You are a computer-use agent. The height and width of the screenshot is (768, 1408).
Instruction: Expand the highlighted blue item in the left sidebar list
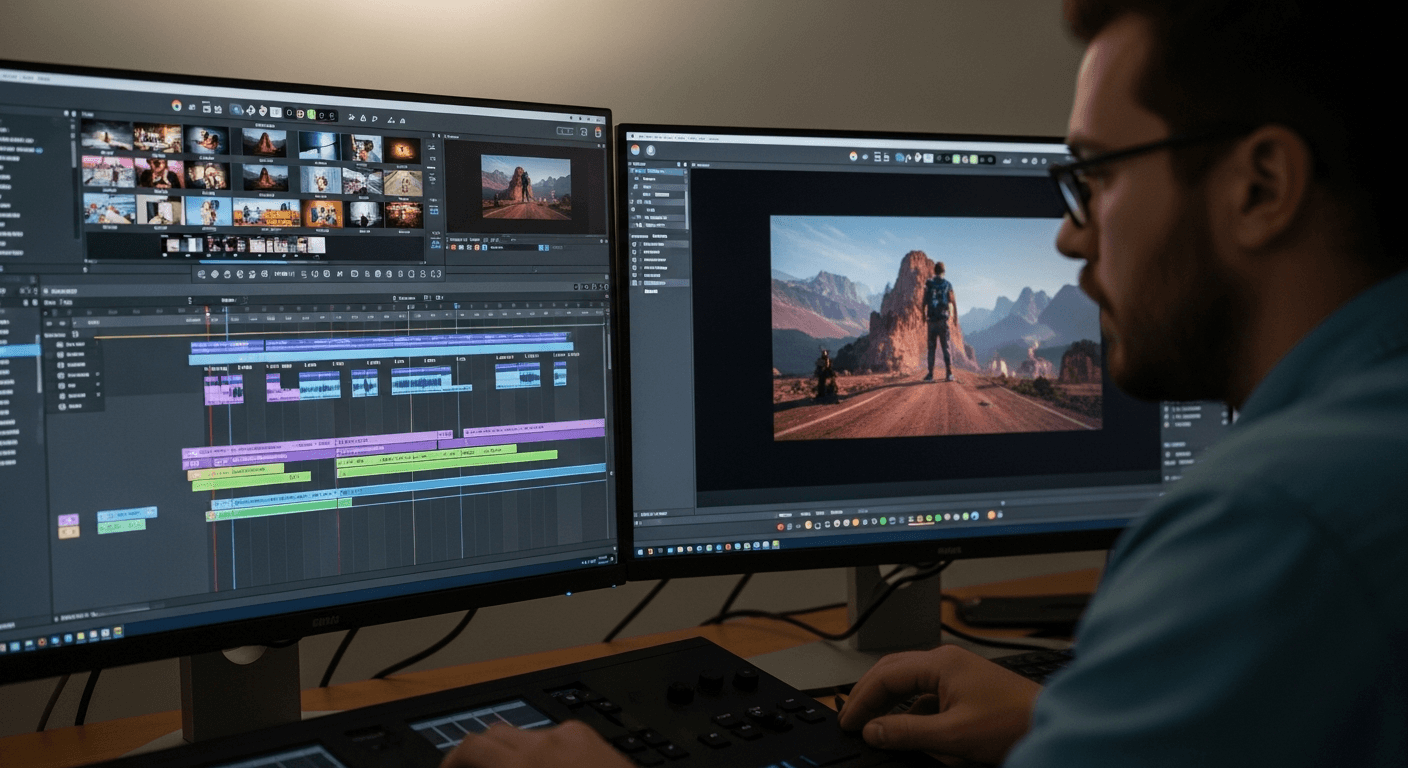coord(18,350)
